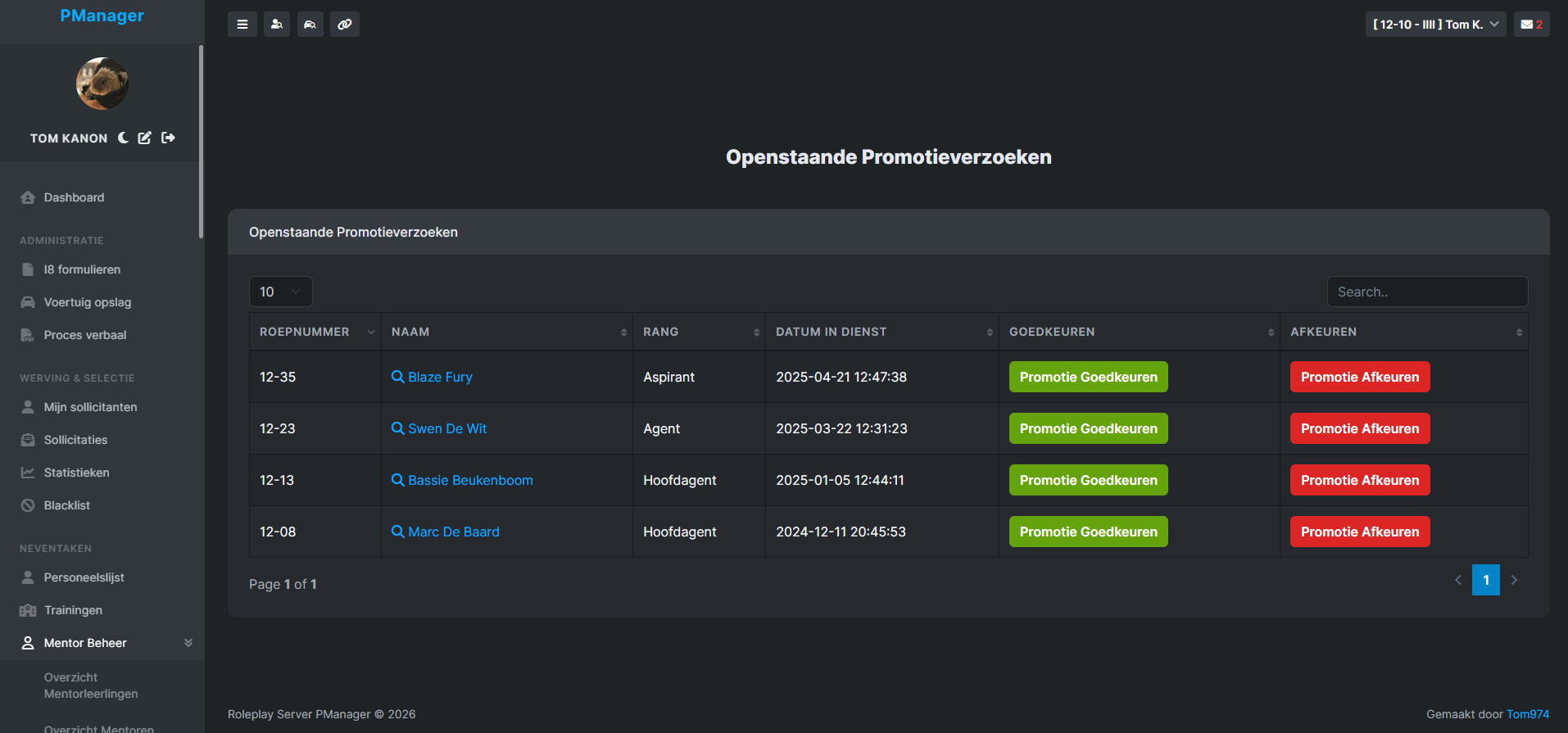Sort by Goedkeuren column header
This screenshot has height=733, width=1568.
tap(1140, 332)
